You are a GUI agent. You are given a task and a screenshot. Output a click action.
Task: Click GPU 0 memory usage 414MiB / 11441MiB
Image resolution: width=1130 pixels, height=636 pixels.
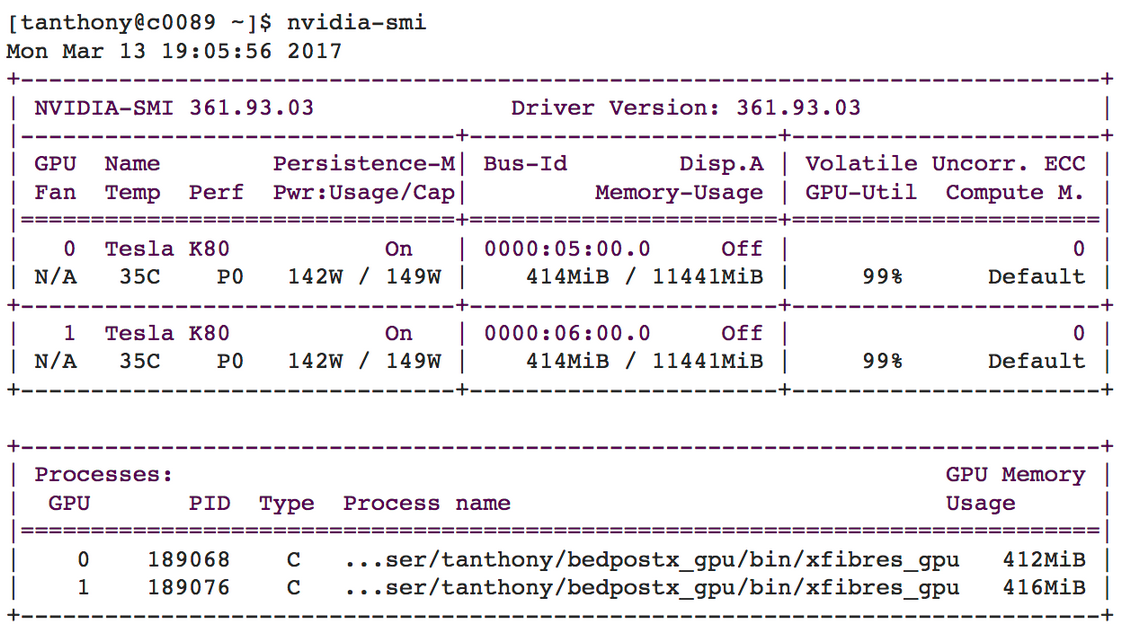tap(644, 277)
